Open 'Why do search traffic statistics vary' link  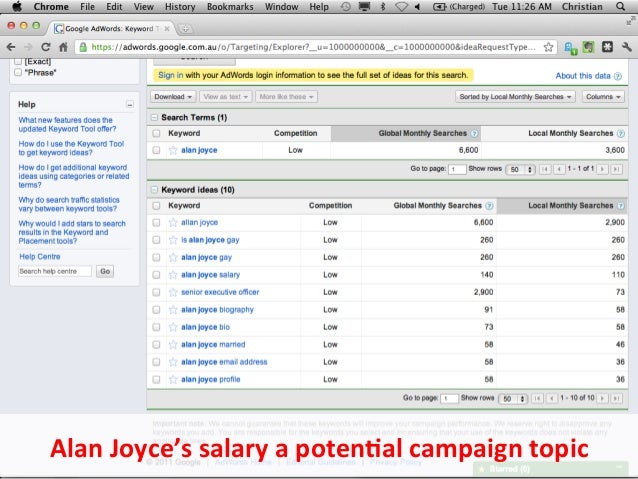[69, 204]
